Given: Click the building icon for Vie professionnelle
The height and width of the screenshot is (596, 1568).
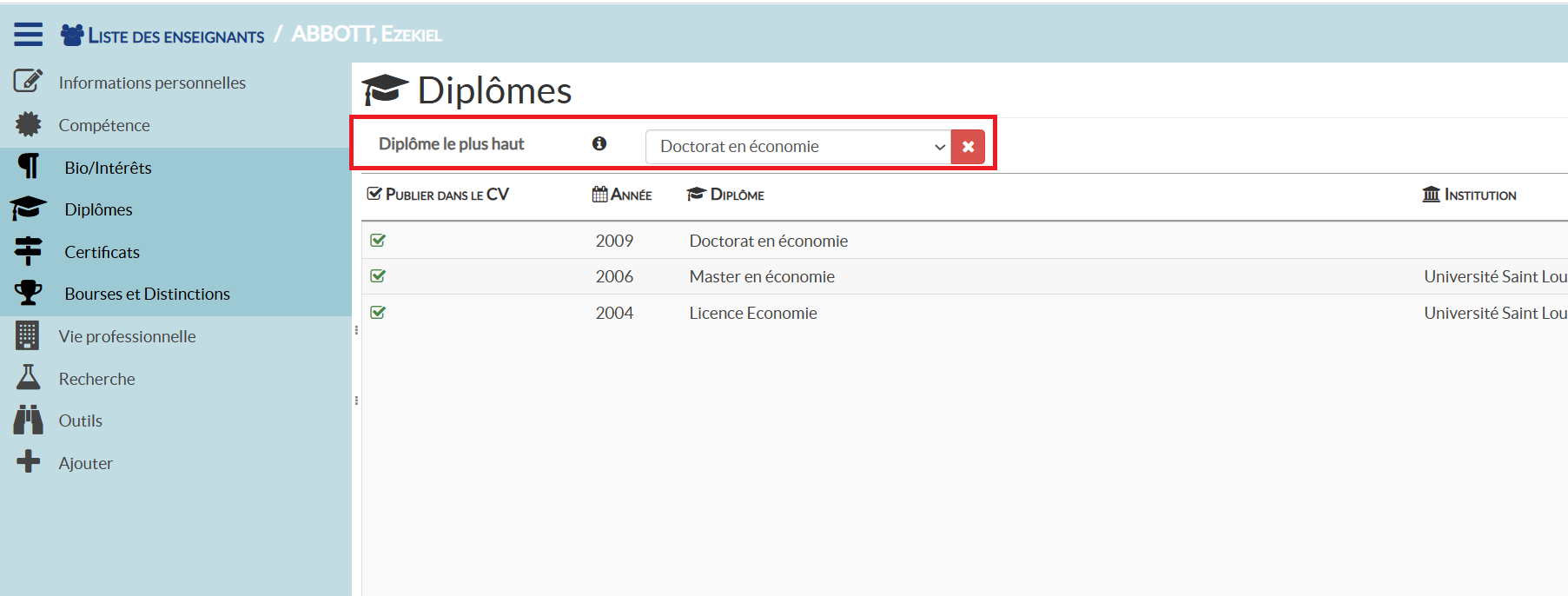Looking at the screenshot, I should coord(28,335).
